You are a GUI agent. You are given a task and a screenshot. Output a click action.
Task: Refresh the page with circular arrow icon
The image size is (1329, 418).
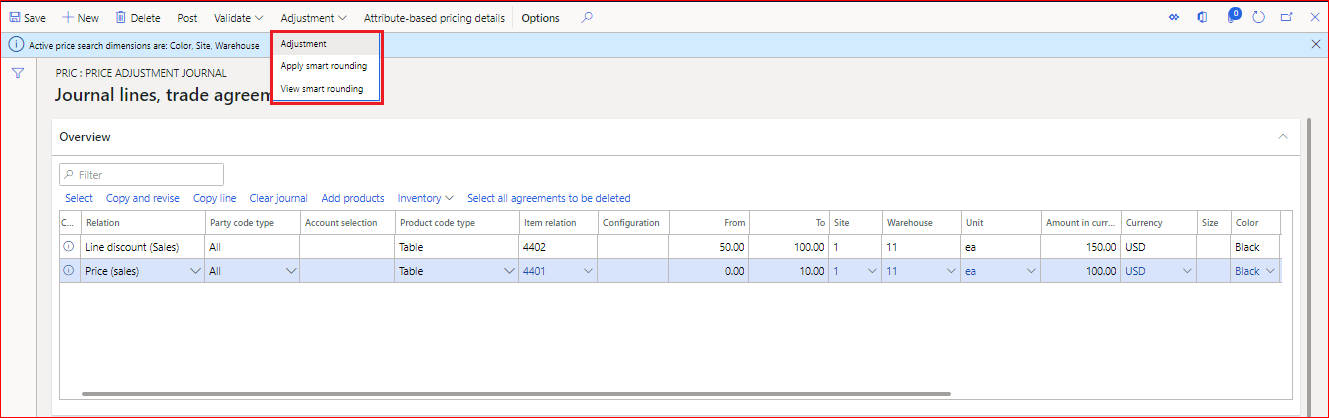point(1259,18)
